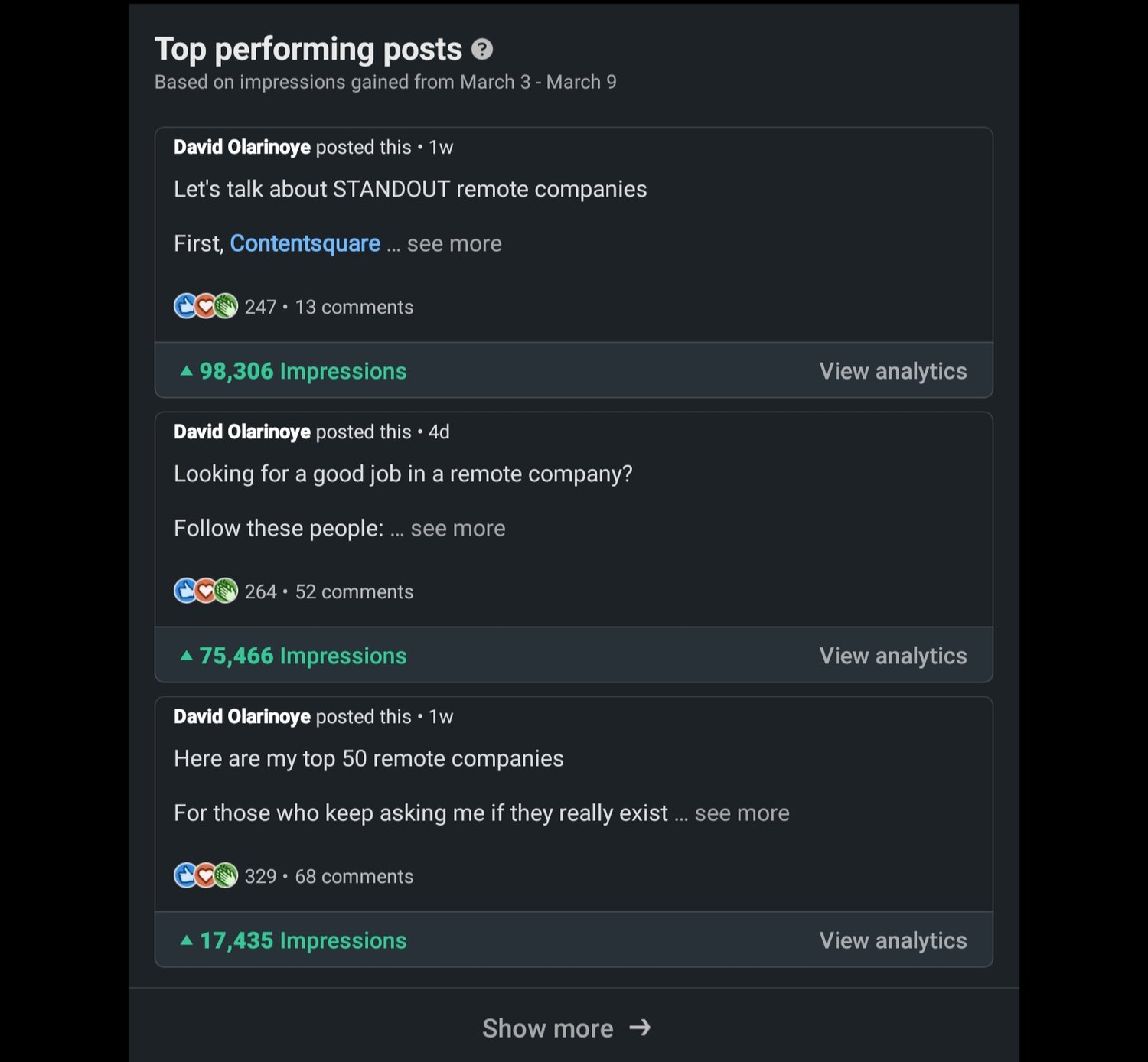Open the 13 comments link
1148x1062 pixels.
[354, 307]
